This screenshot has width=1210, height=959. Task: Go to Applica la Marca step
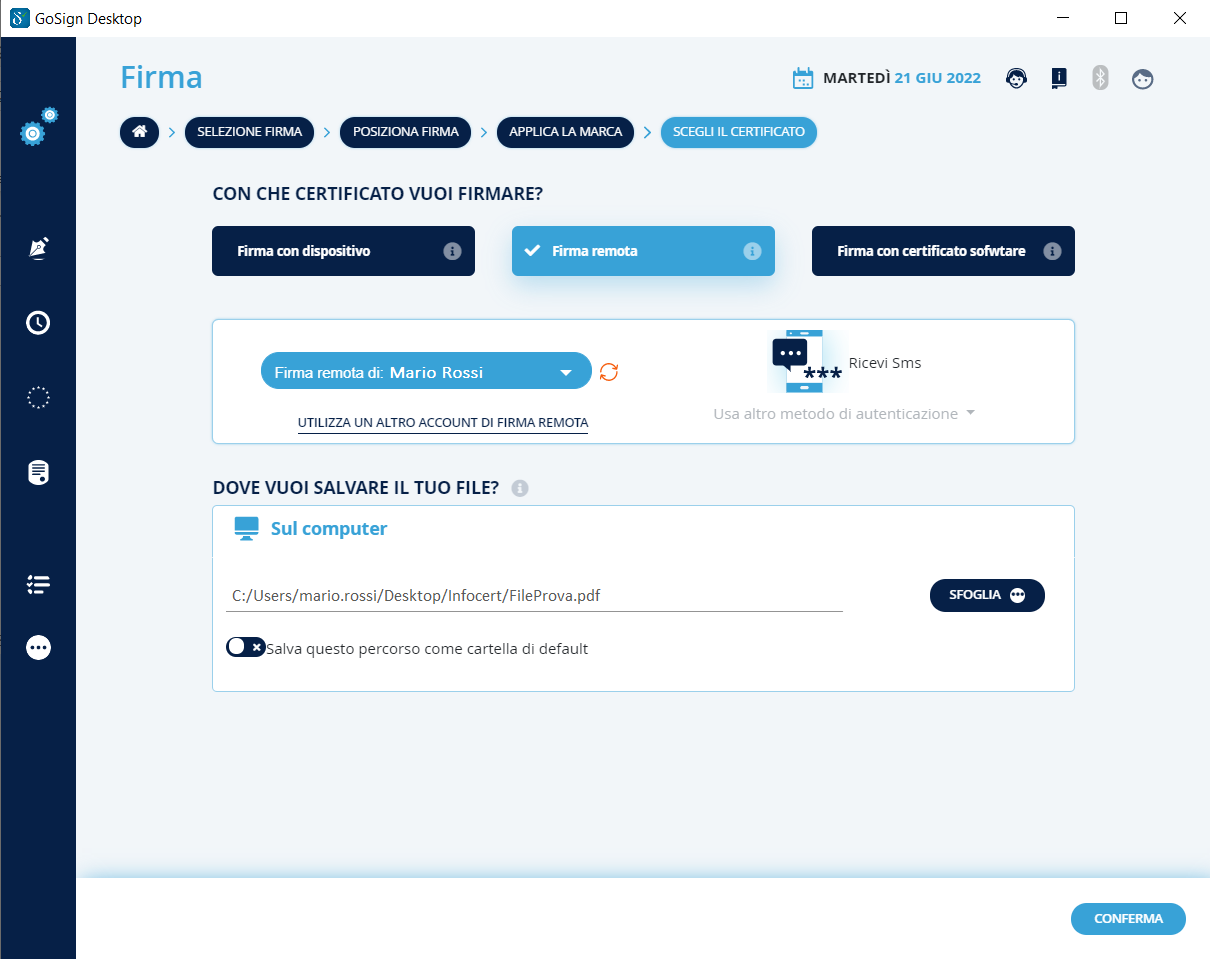coord(565,132)
